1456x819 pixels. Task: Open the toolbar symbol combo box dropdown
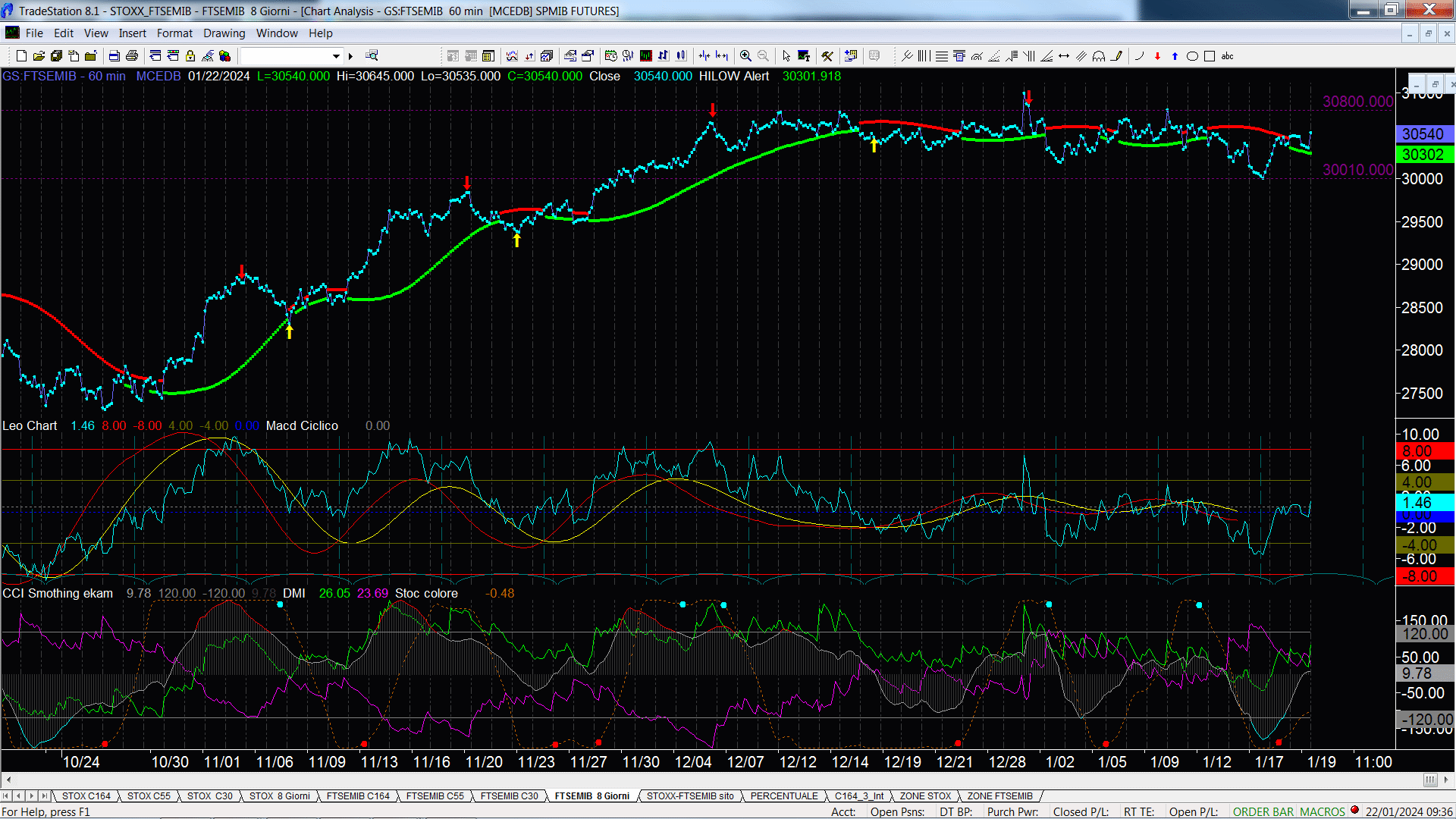click(336, 56)
